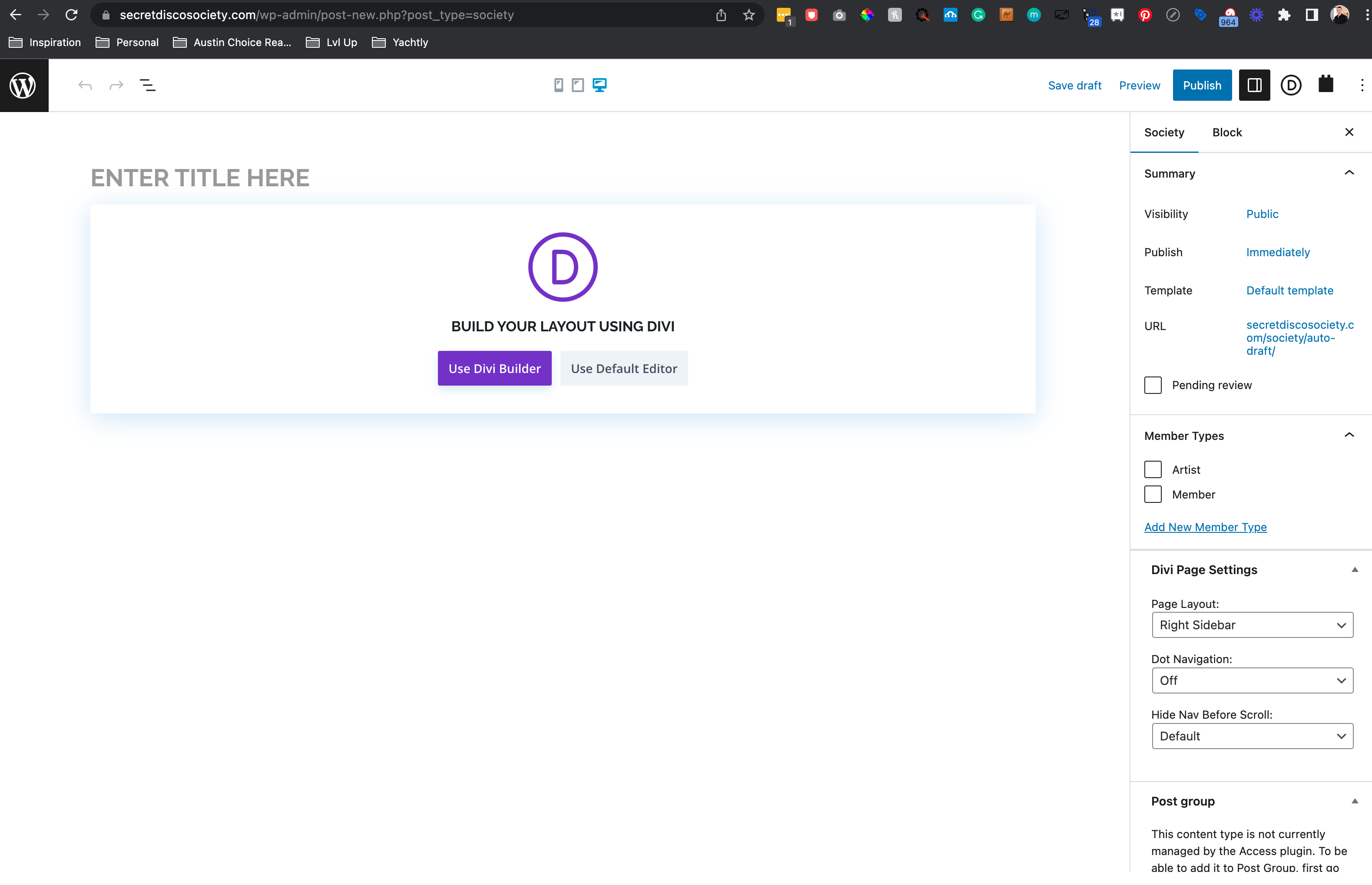The height and width of the screenshot is (885, 1372).
Task: Open the Chrome extensions puzzle menu
Action: pos(1284,15)
